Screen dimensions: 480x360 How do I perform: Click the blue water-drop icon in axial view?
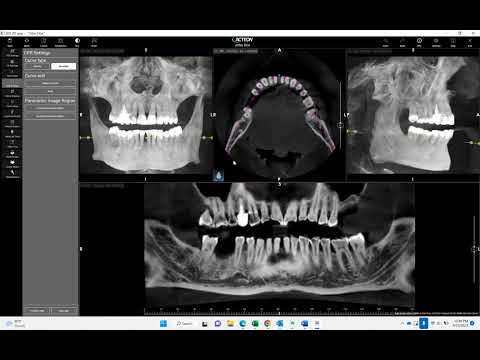click(218, 175)
